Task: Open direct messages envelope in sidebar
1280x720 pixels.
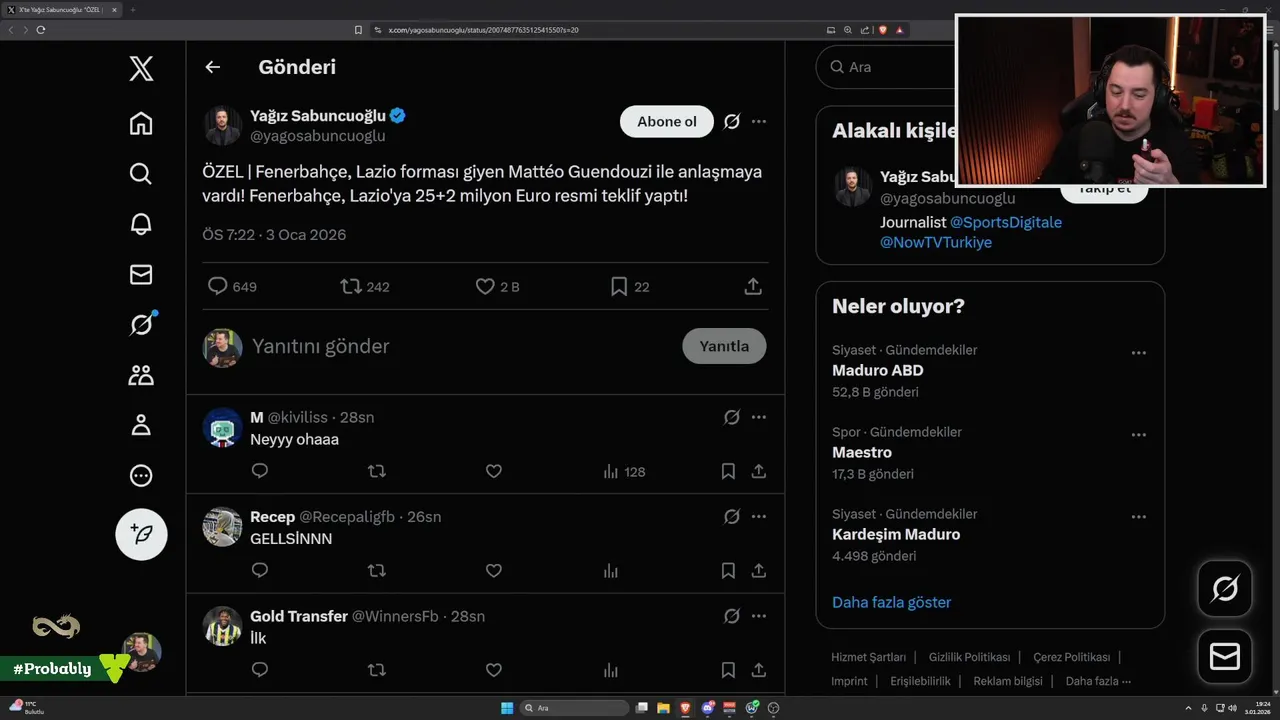Action: click(141, 274)
